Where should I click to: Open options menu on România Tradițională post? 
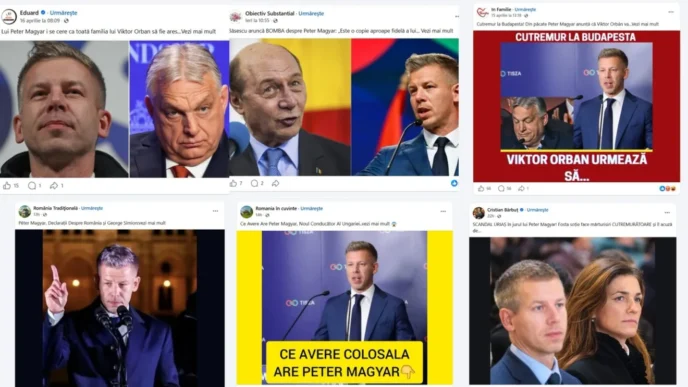(x=215, y=211)
